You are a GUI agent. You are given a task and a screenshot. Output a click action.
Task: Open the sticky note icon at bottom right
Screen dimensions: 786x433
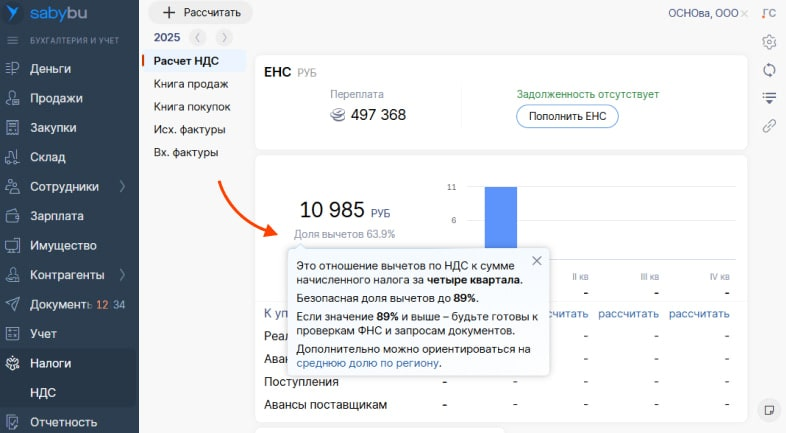[769, 410]
